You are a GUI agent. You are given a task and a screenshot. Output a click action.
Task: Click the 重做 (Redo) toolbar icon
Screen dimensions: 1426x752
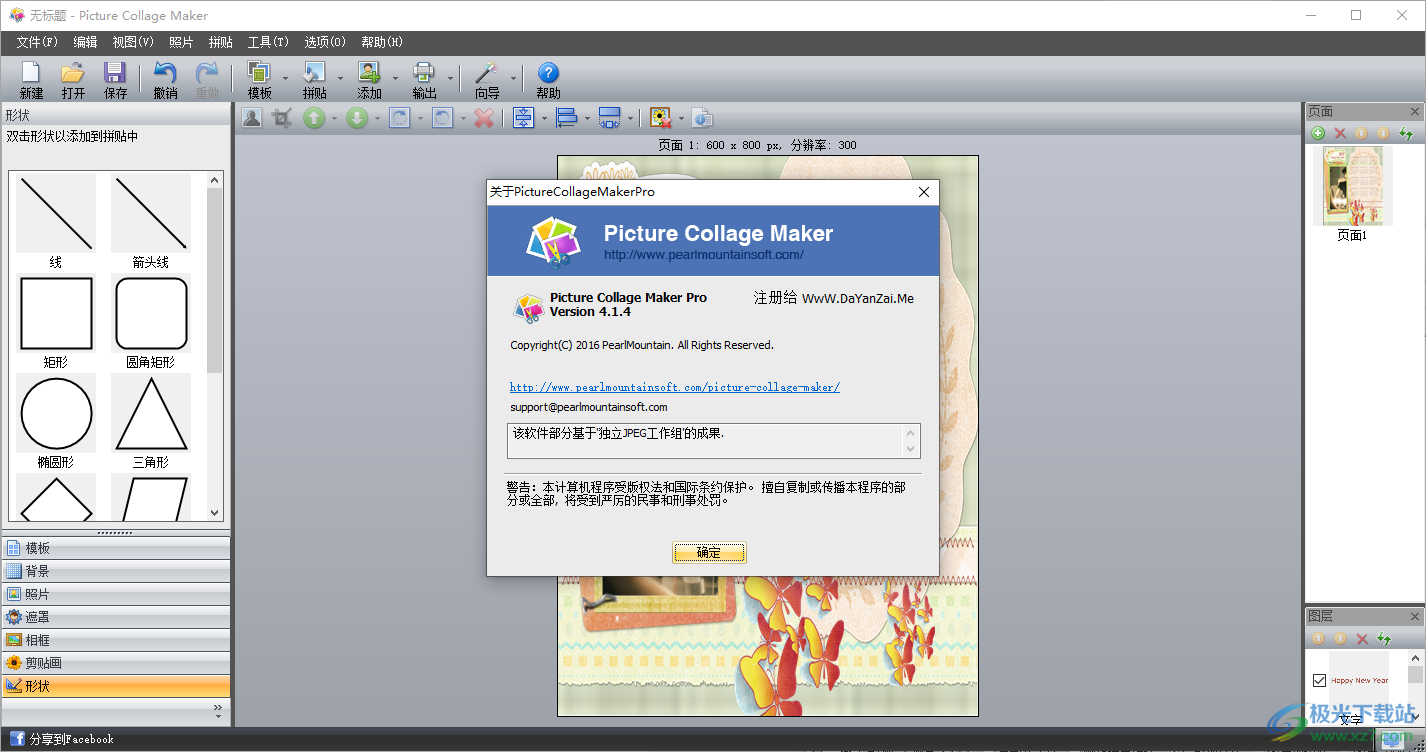click(x=207, y=73)
